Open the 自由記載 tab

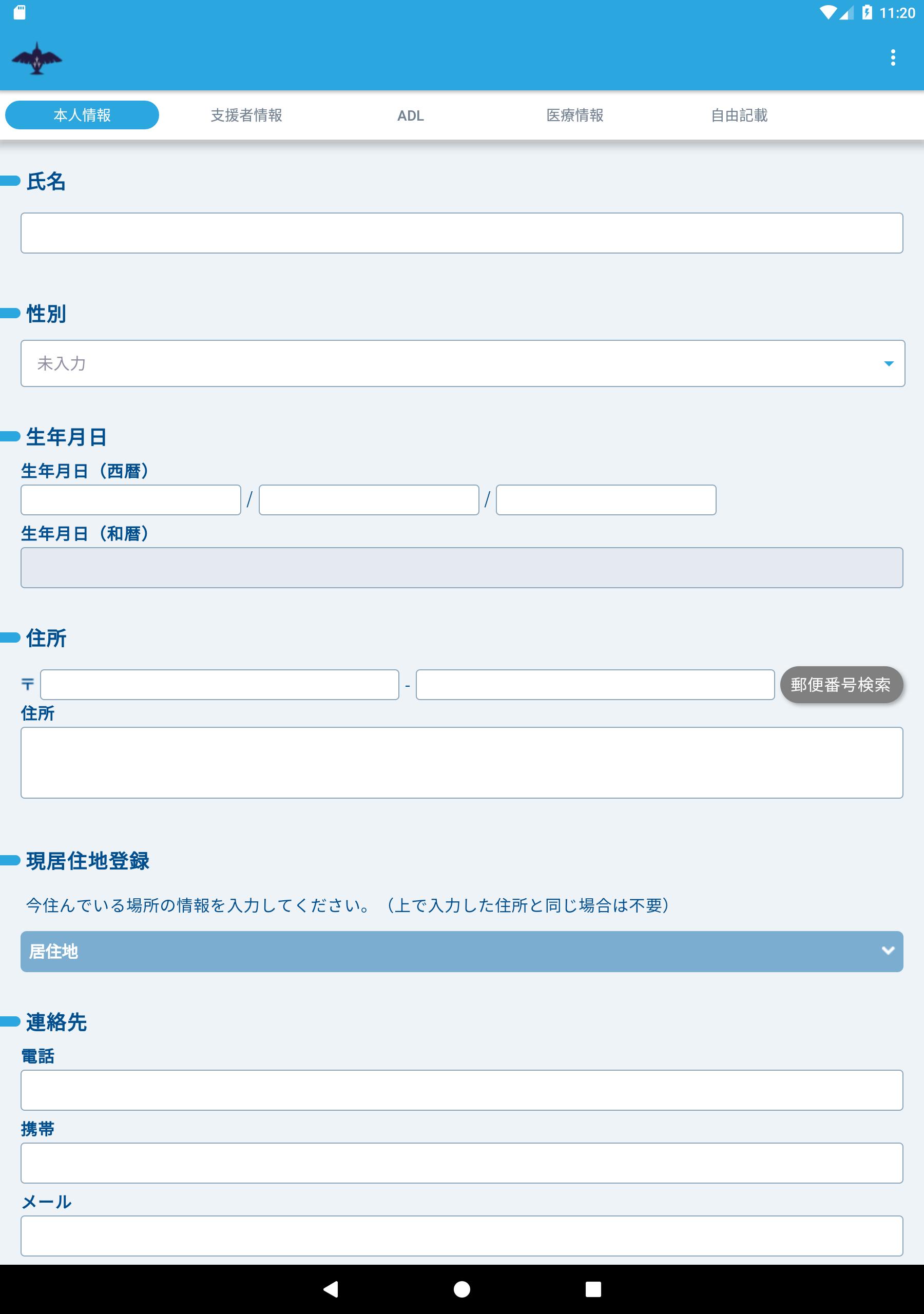click(x=739, y=115)
